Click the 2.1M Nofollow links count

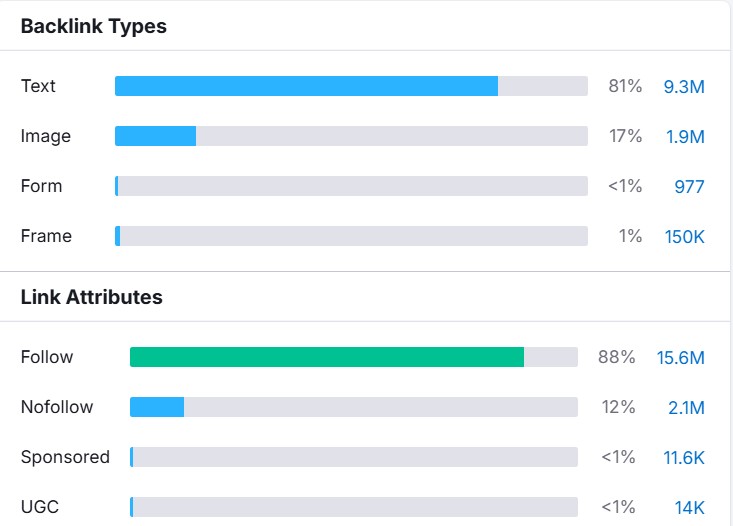(x=685, y=408)
